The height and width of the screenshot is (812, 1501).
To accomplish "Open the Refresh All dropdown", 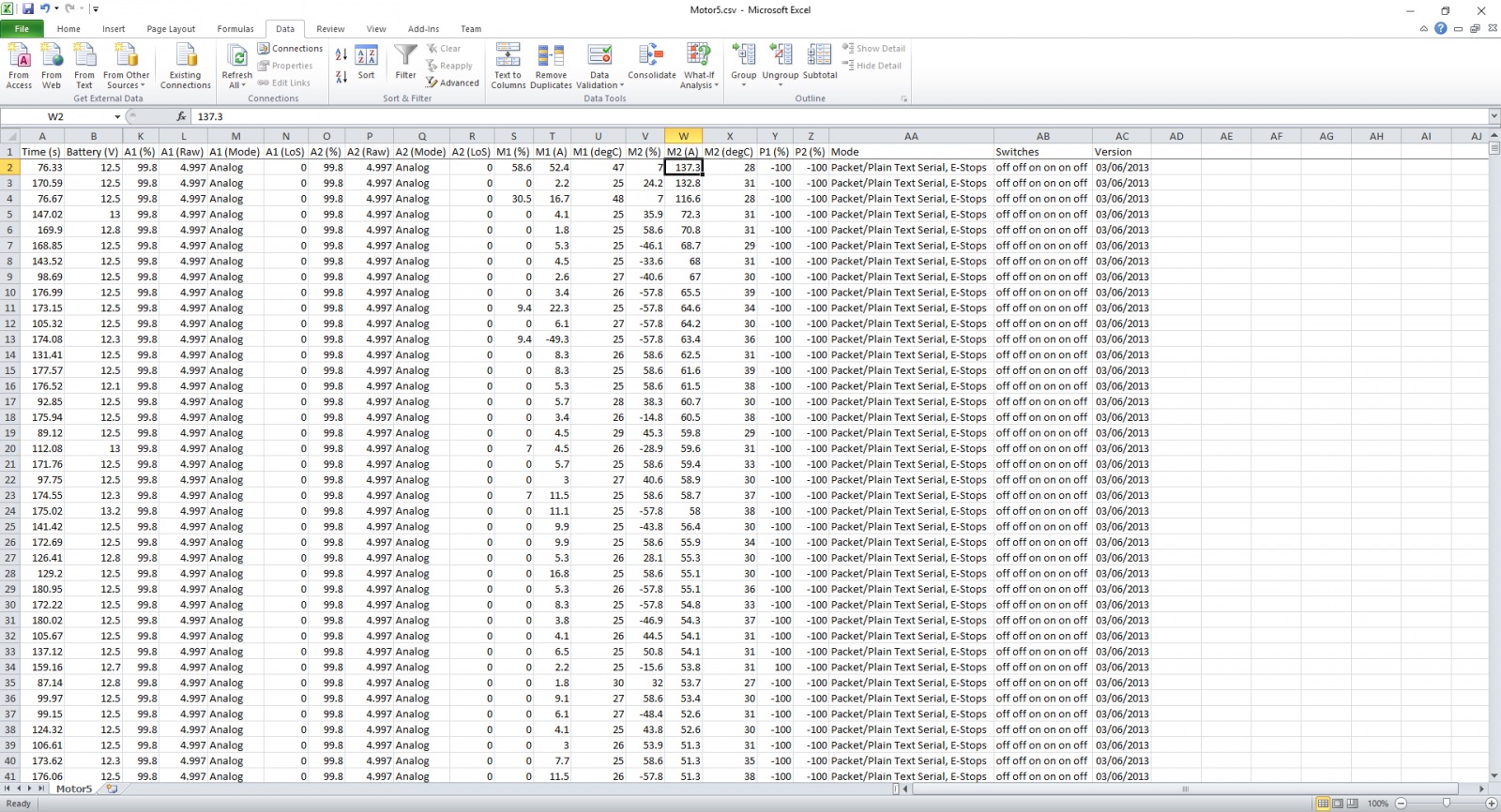I will (x=236, y=85).
